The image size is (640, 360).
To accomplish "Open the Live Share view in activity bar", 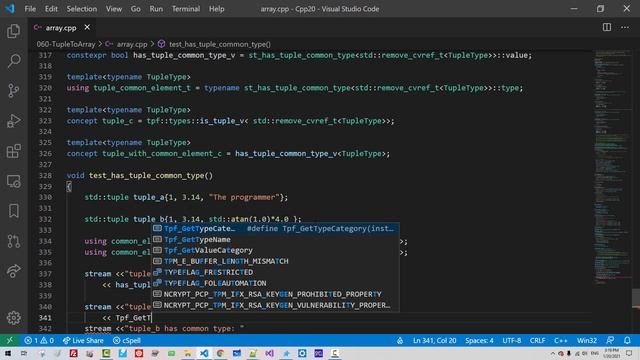I will [x=13, y=271].
